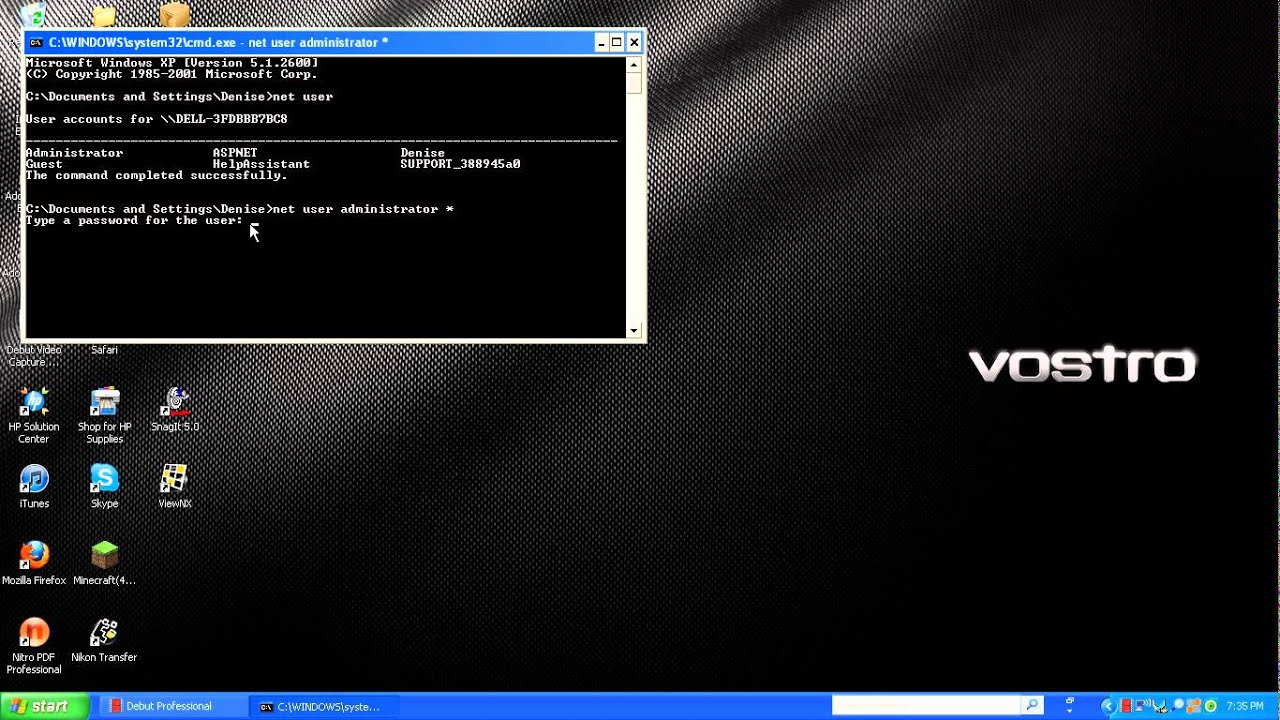Click the command prompt scroll-down arrow
1280x720 pixels.
[x=634, y=330]
